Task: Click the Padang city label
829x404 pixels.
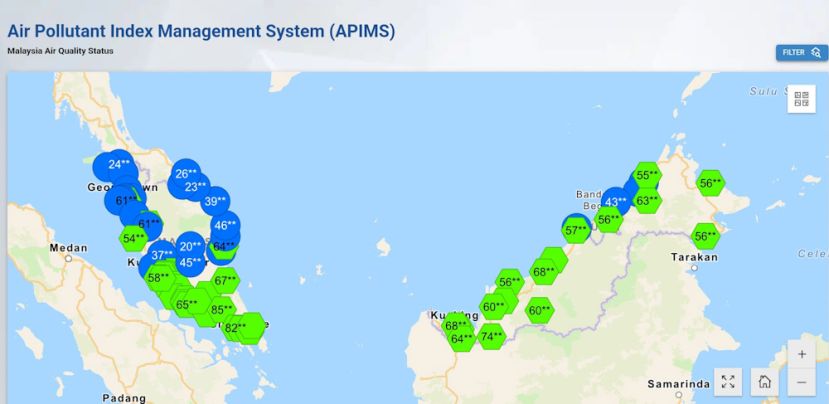Action: [124, 398]
